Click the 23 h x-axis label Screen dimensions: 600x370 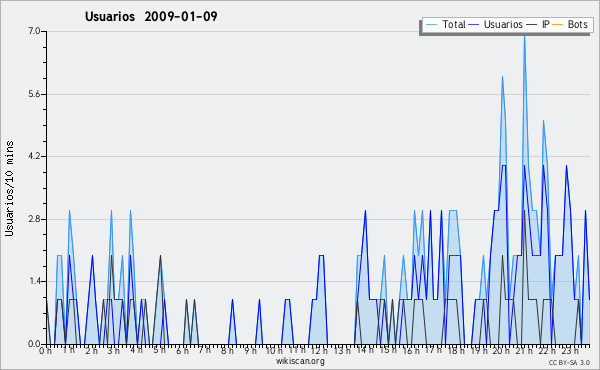pyautogui.click(x=570, y=350)
